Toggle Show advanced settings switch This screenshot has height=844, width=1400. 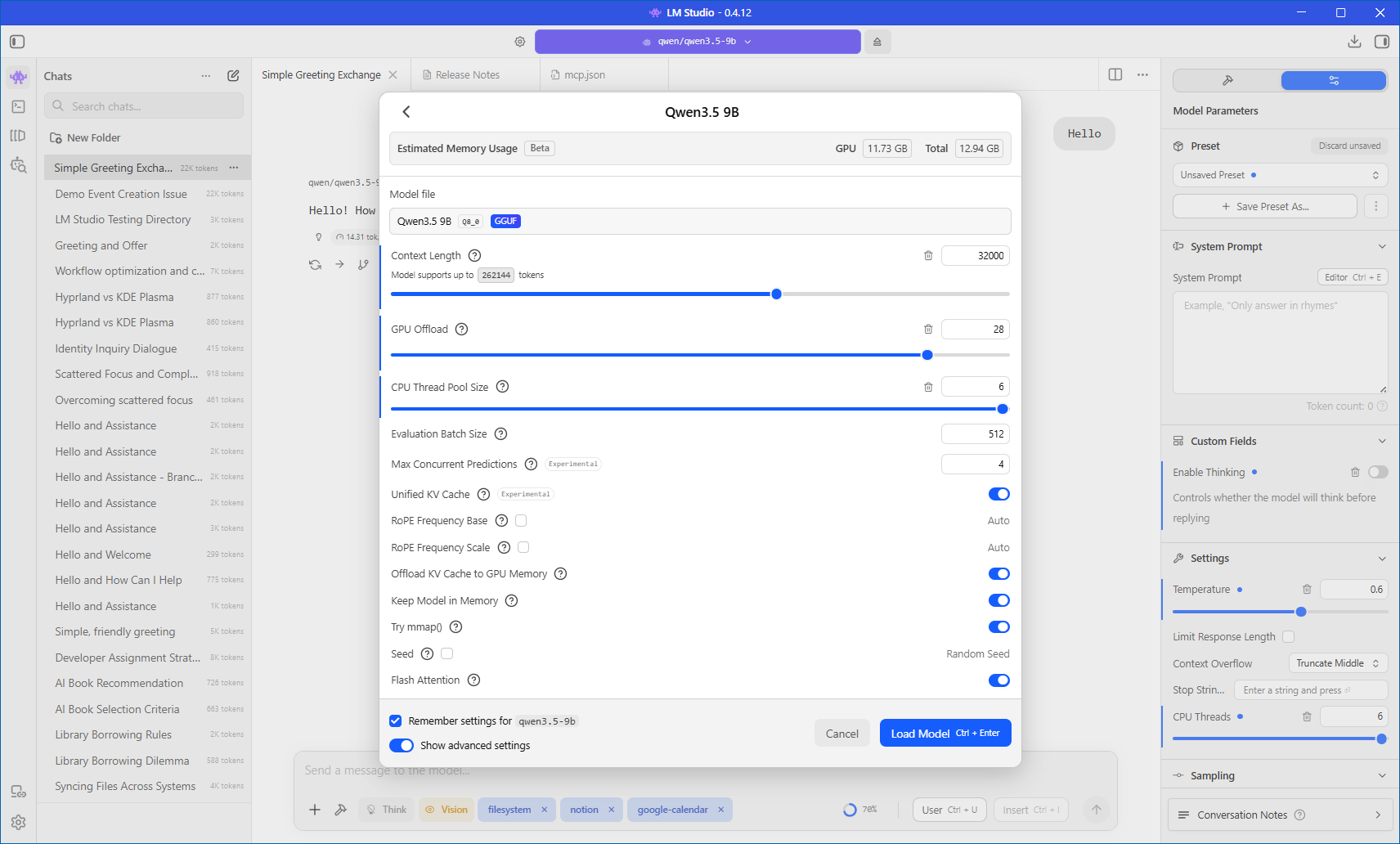coord(402,746)
